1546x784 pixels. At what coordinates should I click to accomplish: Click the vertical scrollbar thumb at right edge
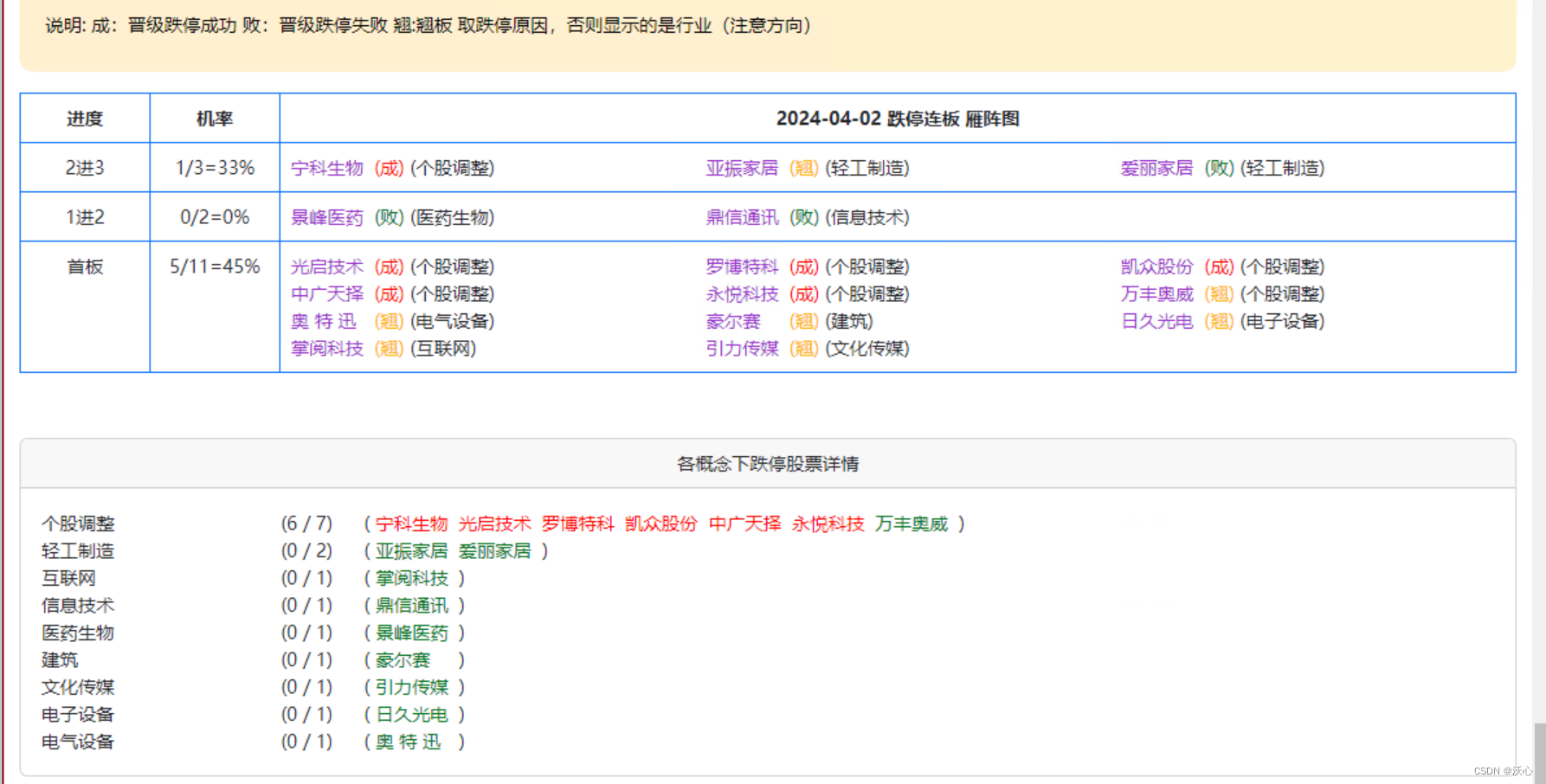point(1540,753)
